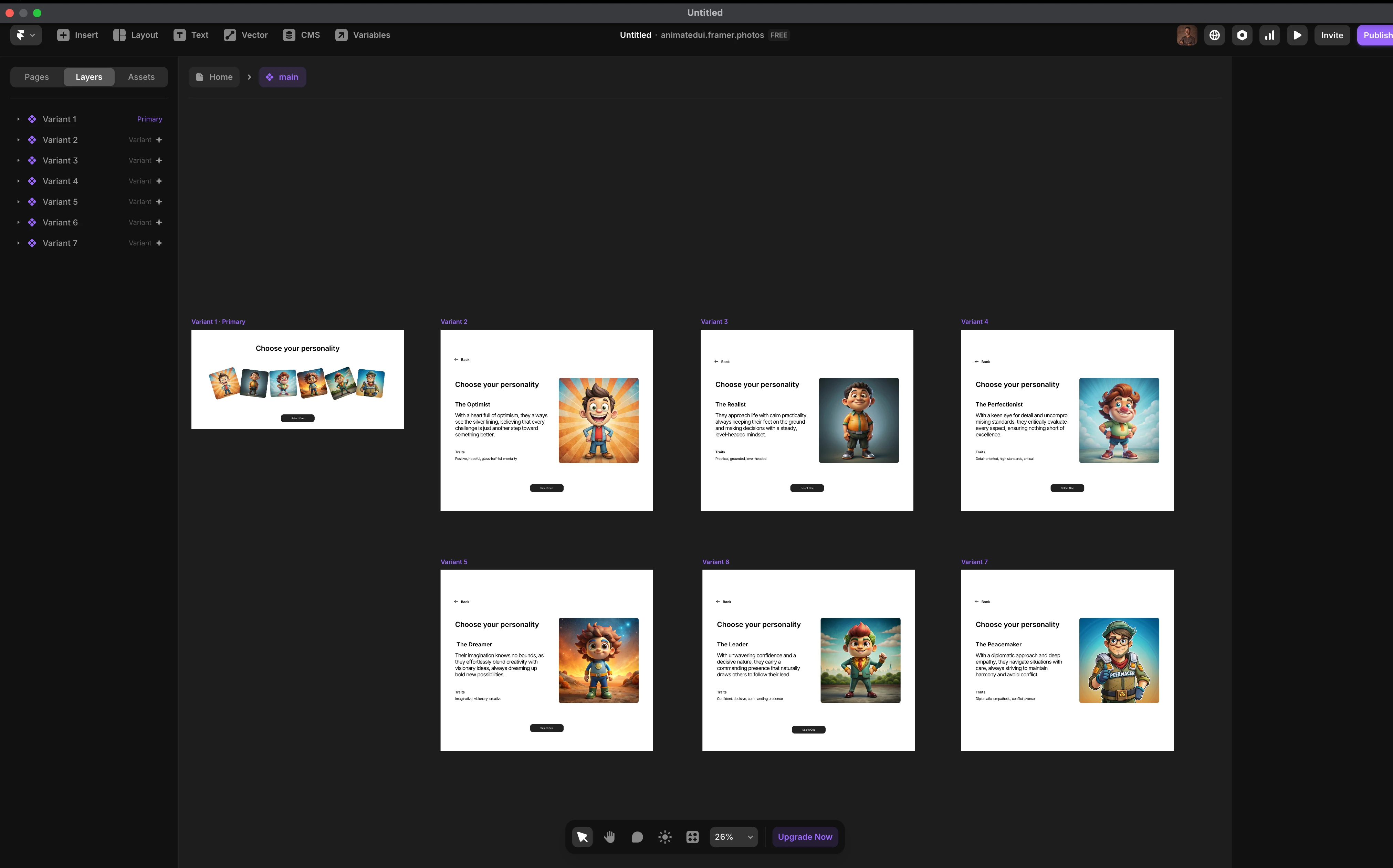Screen dimensions: 1393x868
Task: Select Variant 1 · Primary canvas label
Action: pyautogui.click(x=218, y=322)
